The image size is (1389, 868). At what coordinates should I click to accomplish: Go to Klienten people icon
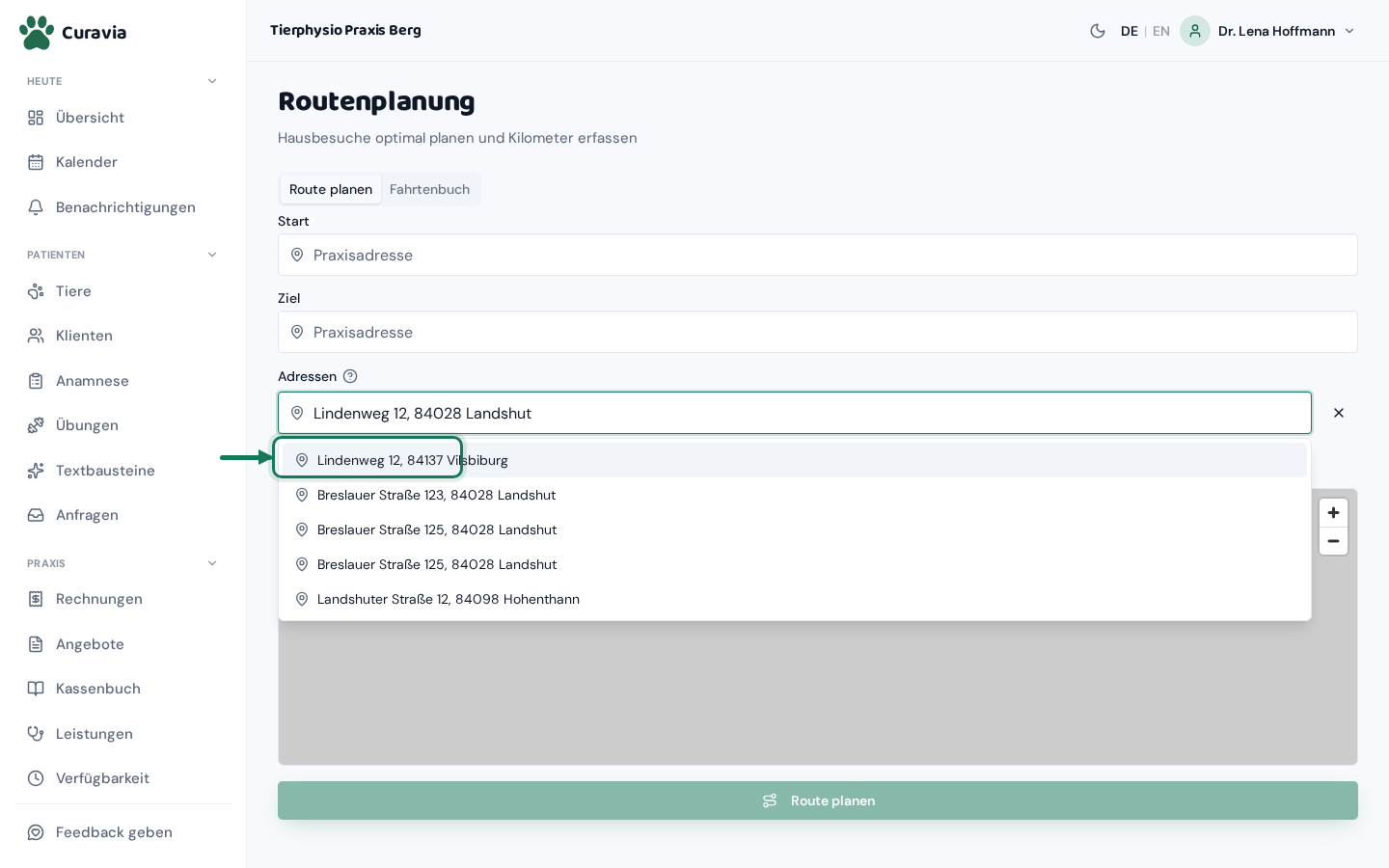pos(36,336)
